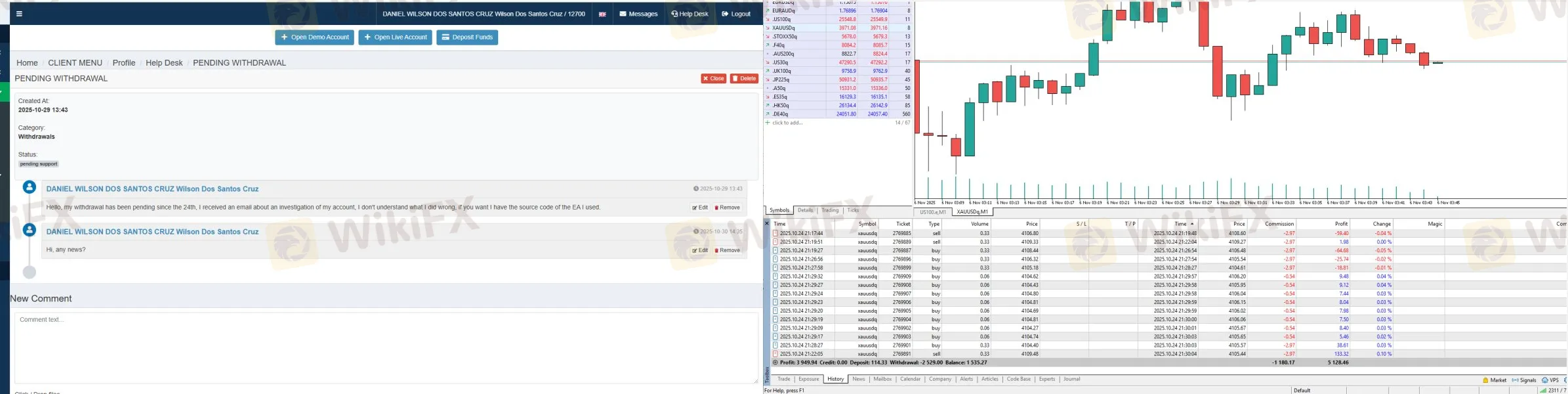
Task: Click 'click to add...' in Market Watch
Action: [787, 123]
